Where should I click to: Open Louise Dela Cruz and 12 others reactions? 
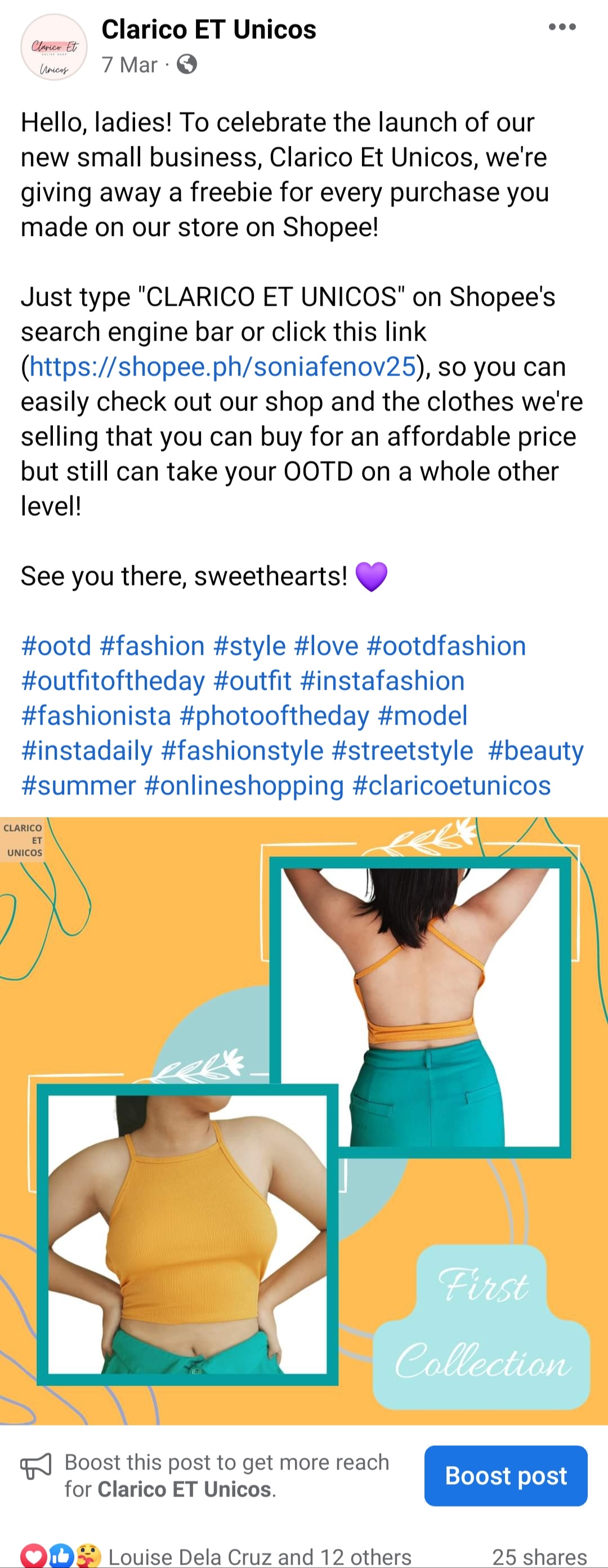tap(260, 1556)
